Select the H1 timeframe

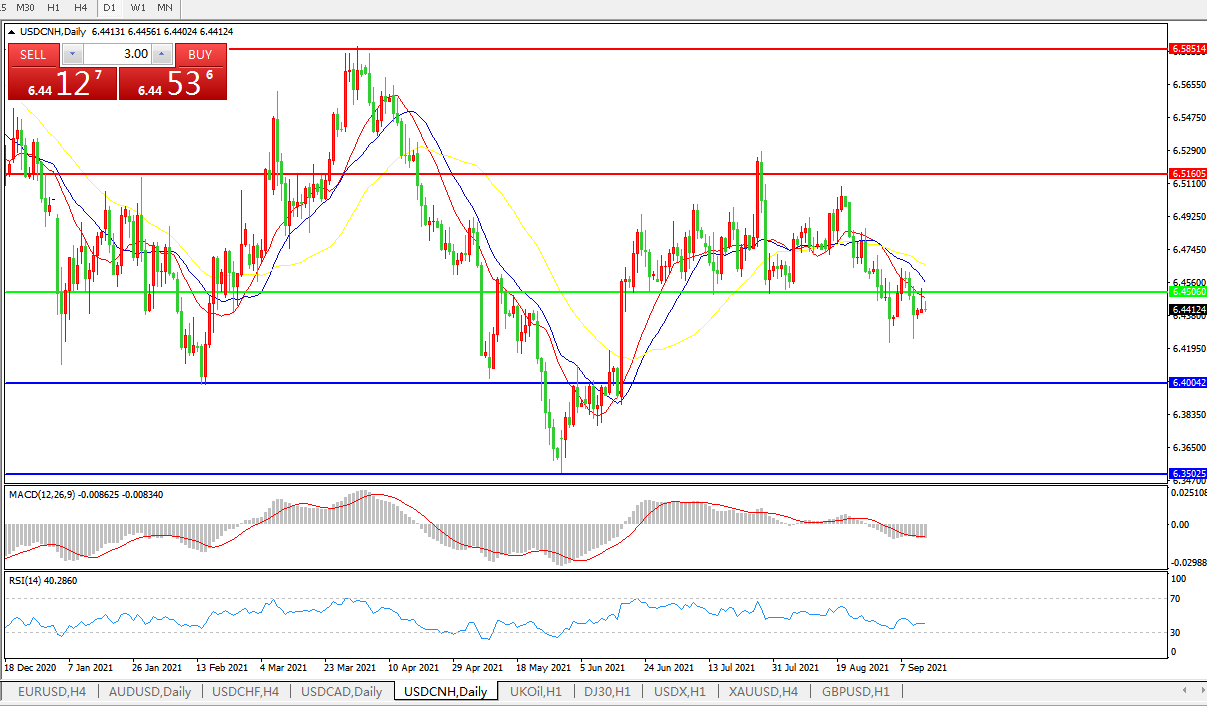point(54,8)
